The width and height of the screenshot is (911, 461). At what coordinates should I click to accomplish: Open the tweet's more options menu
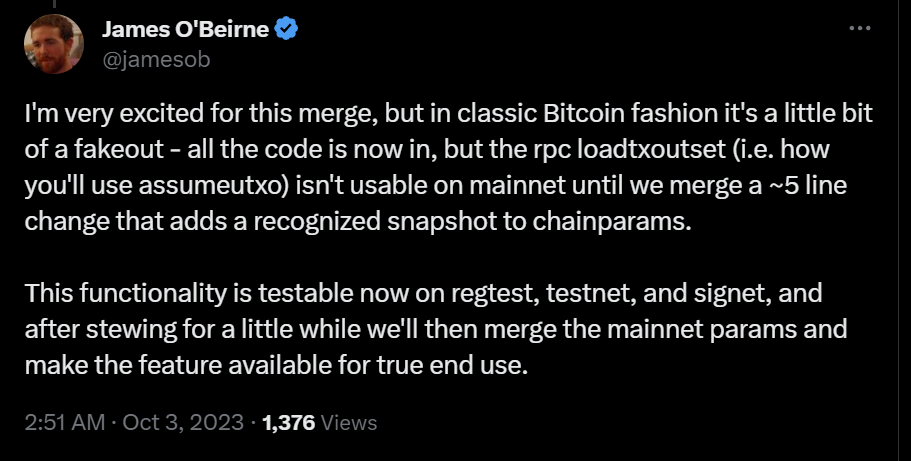pyautogui.click(x=859, y=29)
